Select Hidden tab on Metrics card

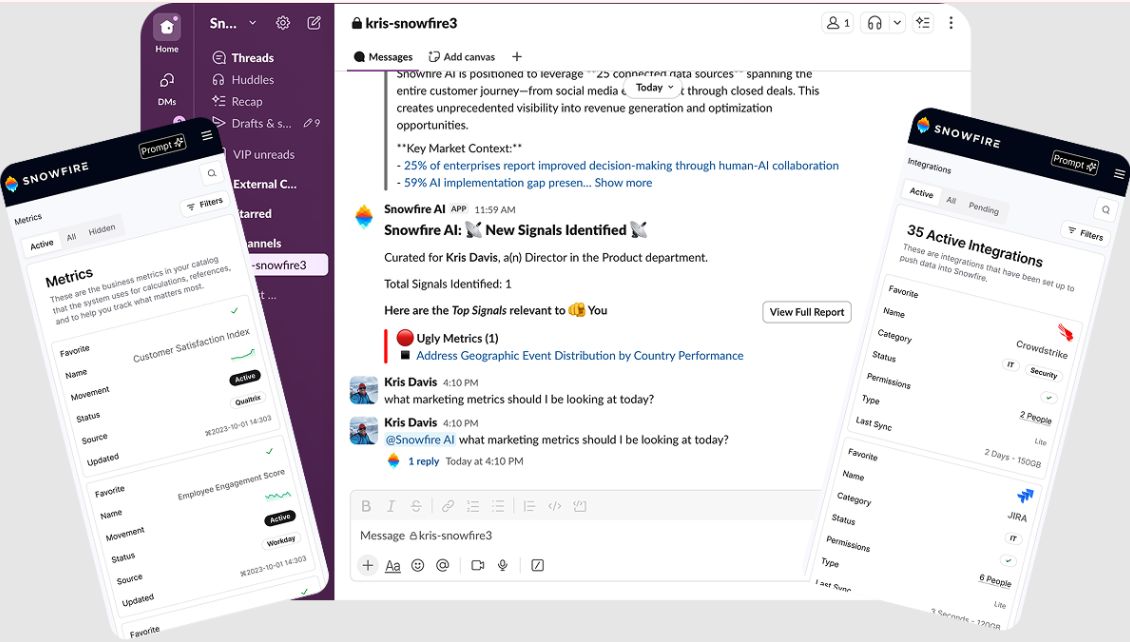coord(102,230)
